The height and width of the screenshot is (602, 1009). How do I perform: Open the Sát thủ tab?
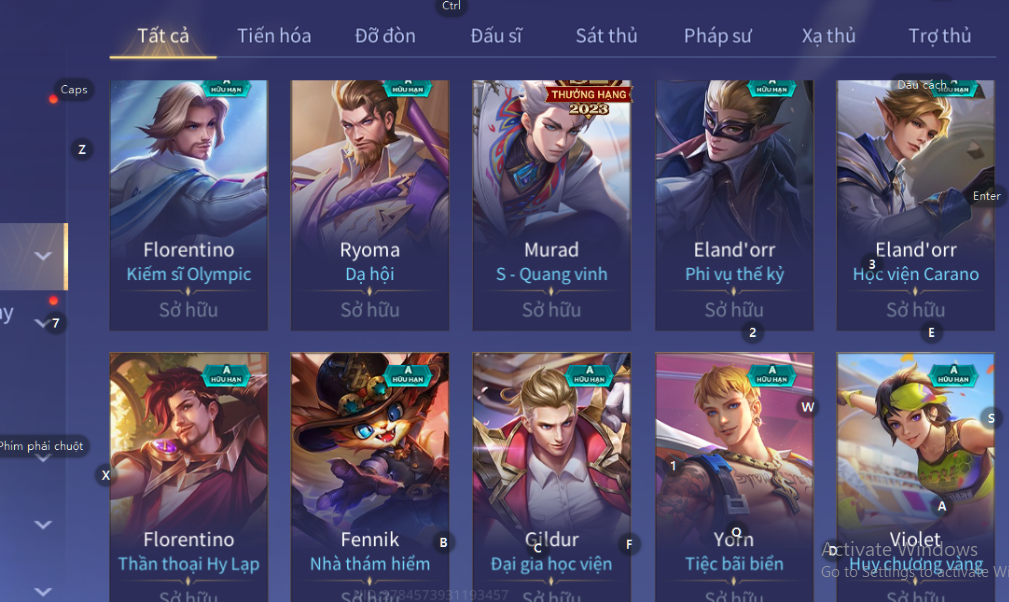[x=606, y=35]
